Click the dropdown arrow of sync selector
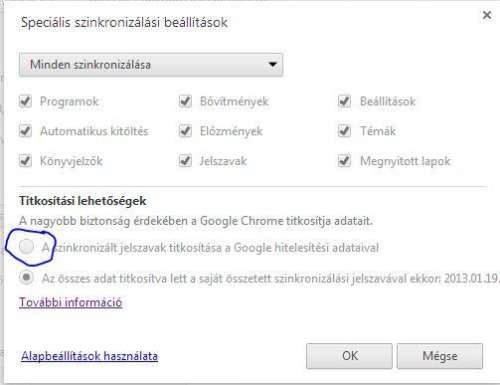 click(273, 64)
